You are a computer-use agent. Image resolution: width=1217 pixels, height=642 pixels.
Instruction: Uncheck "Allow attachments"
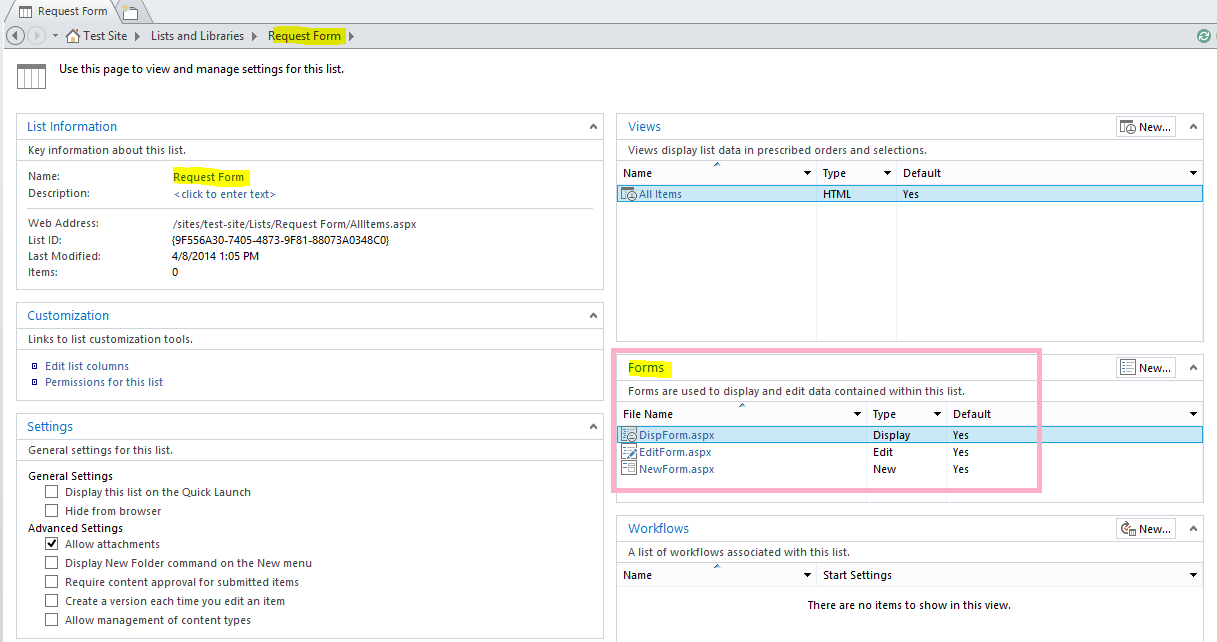(x=51, y=544)
